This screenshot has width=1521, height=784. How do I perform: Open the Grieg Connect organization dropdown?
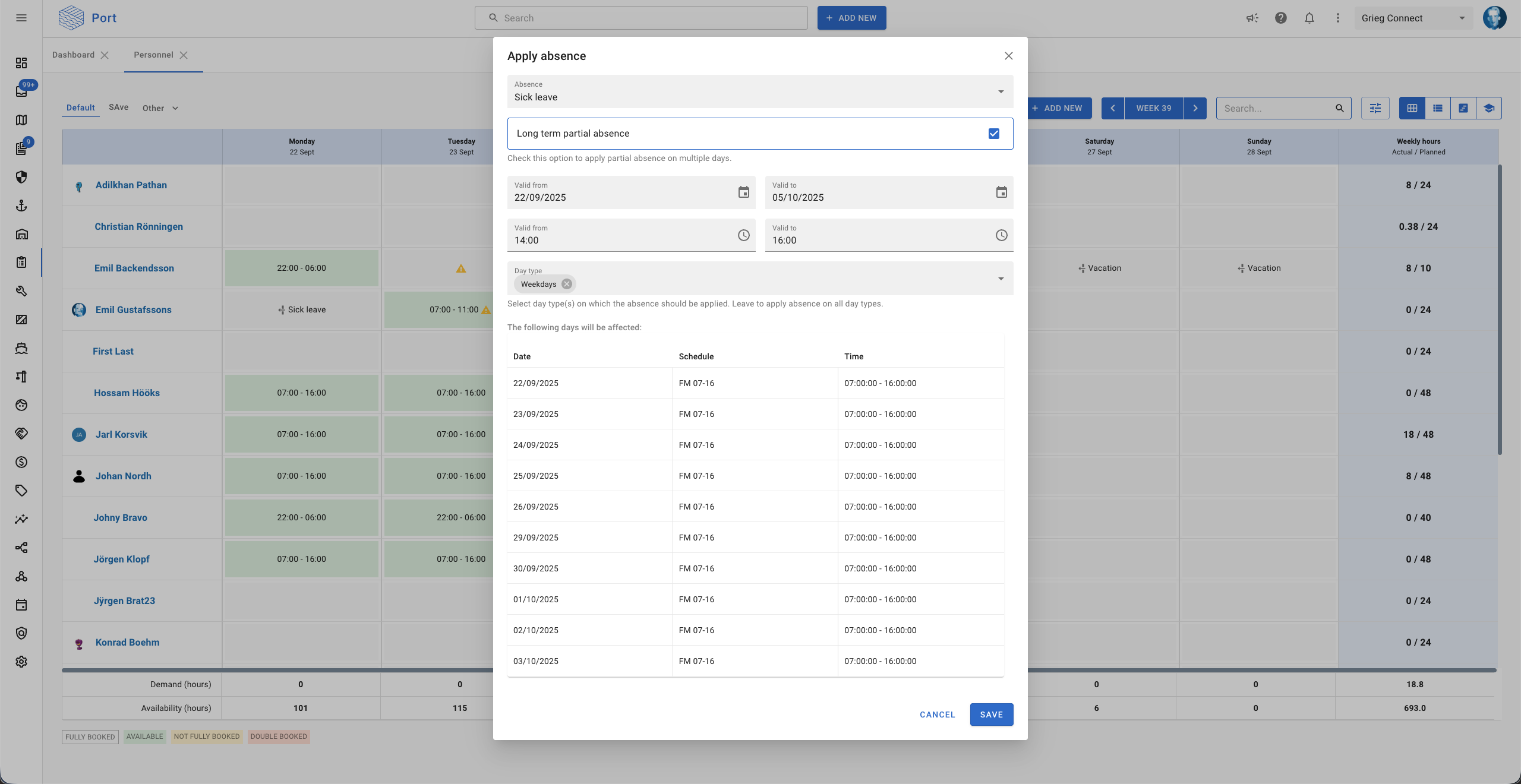tap(1413, 18)
